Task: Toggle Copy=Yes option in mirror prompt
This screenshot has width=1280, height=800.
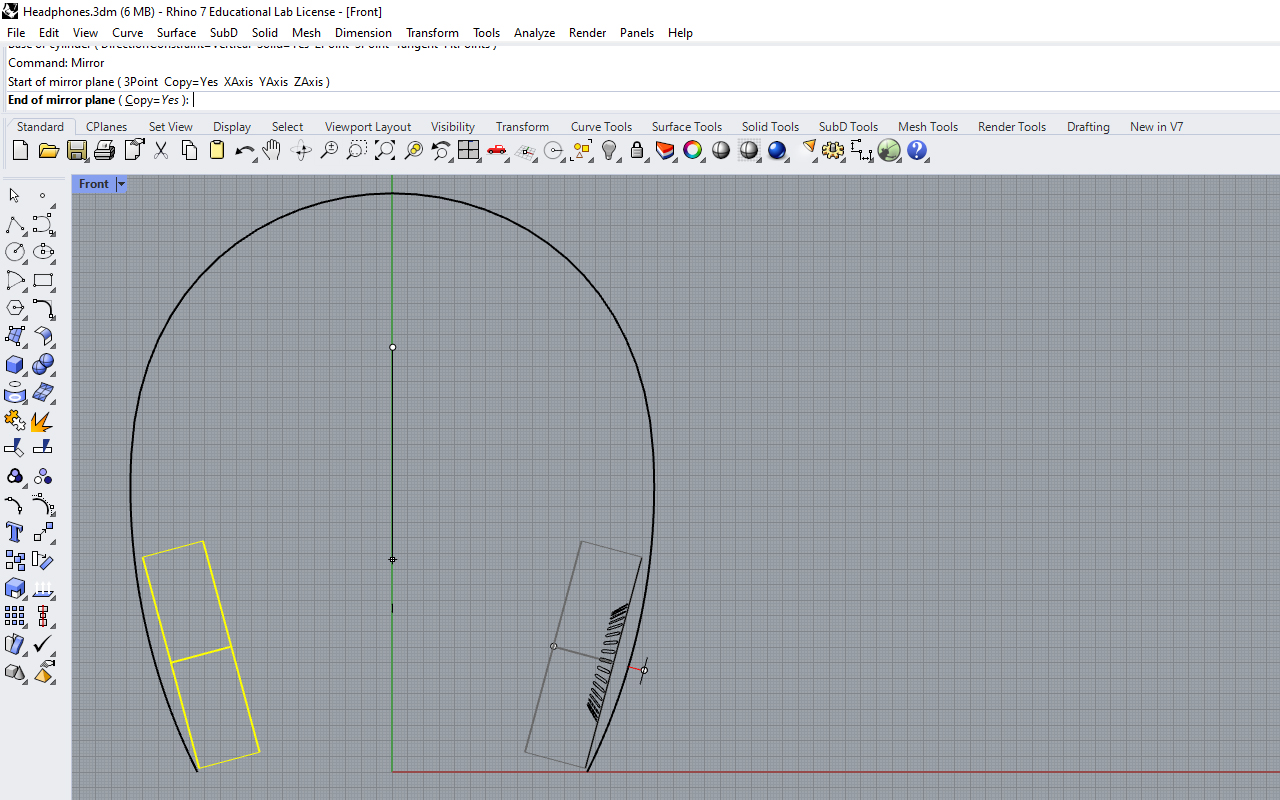Action: (x=152, y=100)
